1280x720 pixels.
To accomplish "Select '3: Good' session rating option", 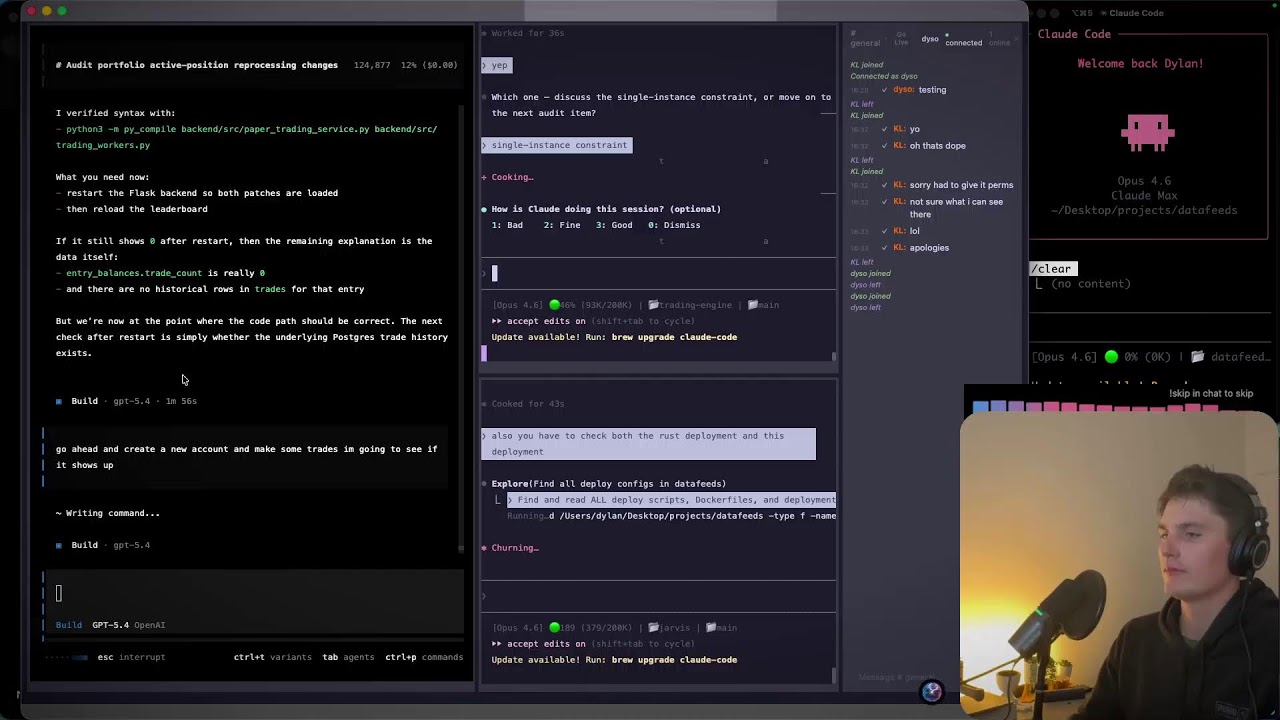I will [x=614, y=225].
